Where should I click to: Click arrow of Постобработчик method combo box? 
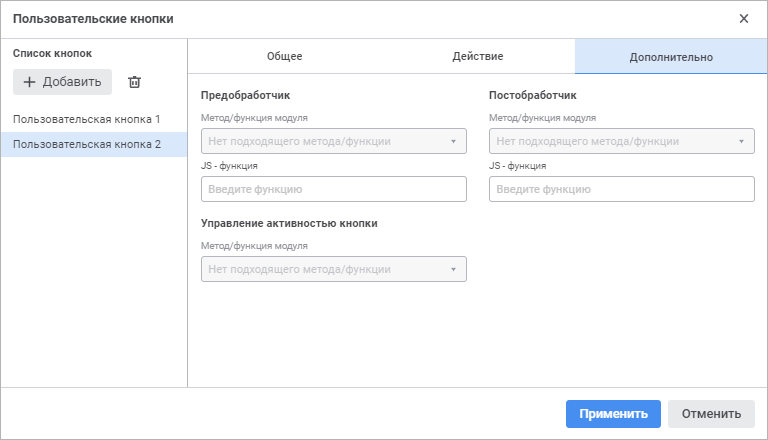[740, 141]
